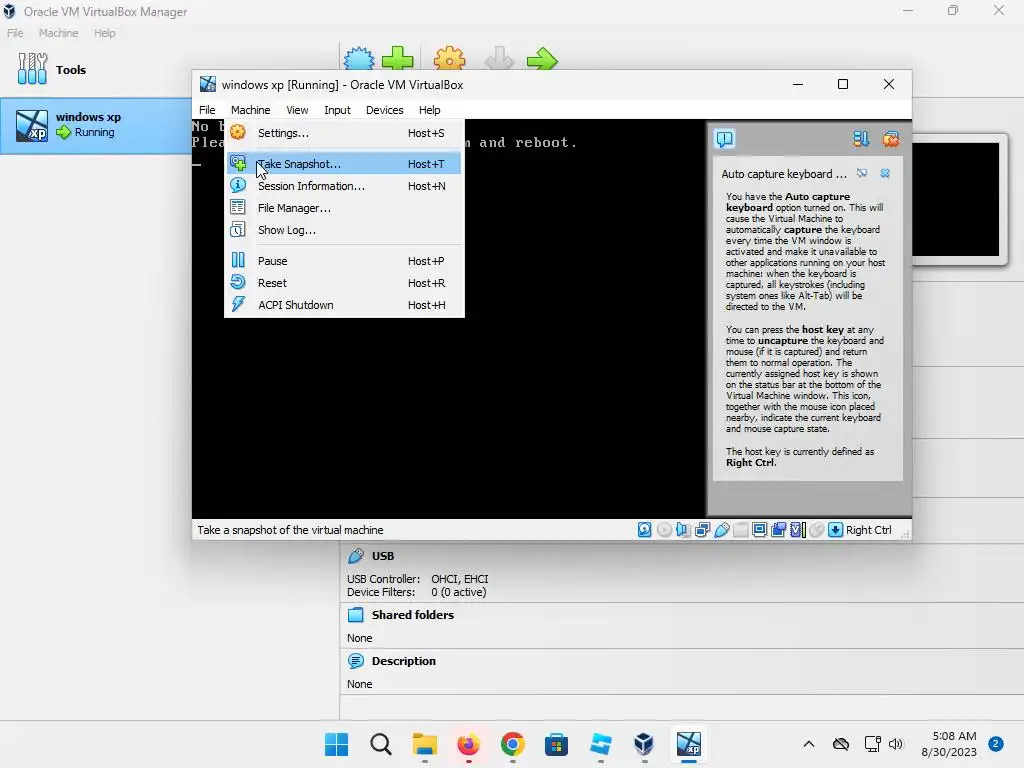Viewport: 1024px width, 768px height.
Task: Click the green Show arrow icon in Manager
Action: pyautogui.click(x=542, y=59)
